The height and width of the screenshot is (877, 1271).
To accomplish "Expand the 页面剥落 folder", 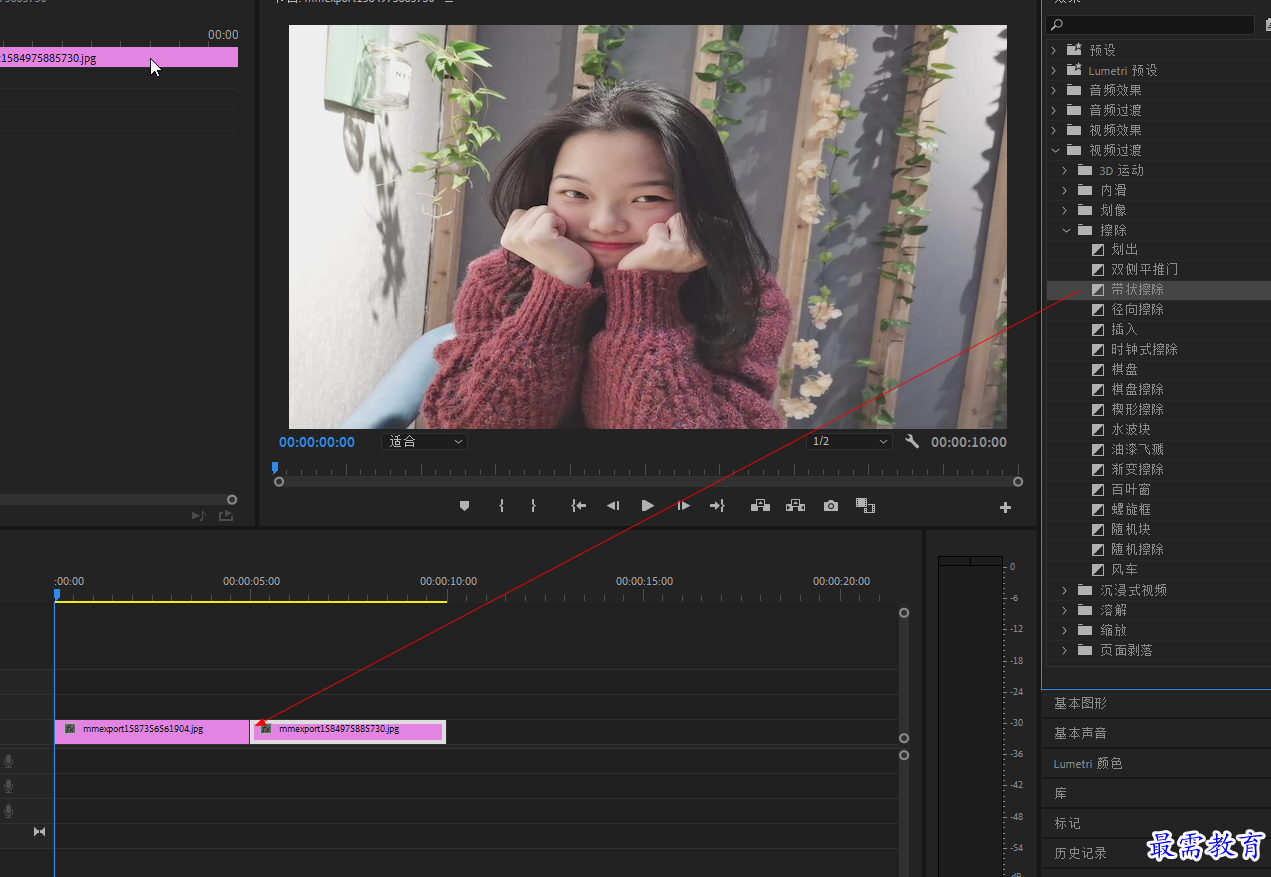I will click(x=1065, y=650).
